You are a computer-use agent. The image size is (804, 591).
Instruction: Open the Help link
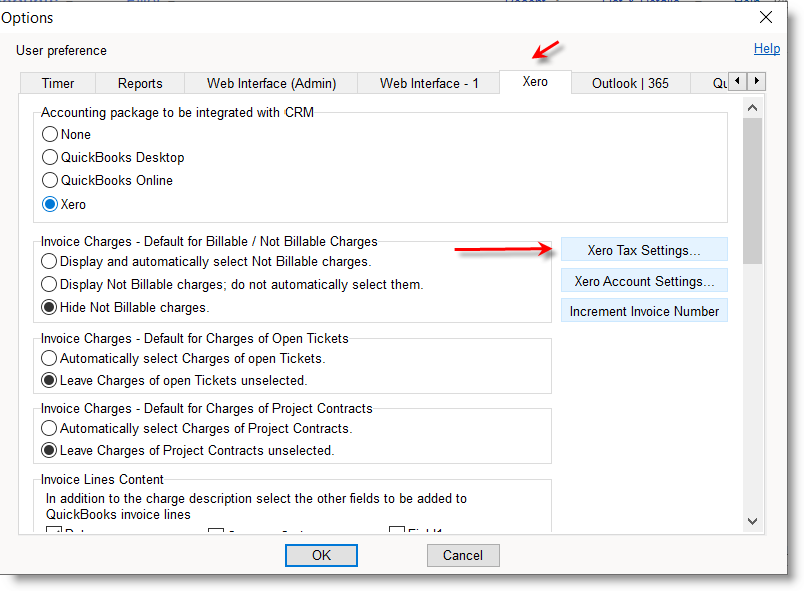[x=767, y=48]
